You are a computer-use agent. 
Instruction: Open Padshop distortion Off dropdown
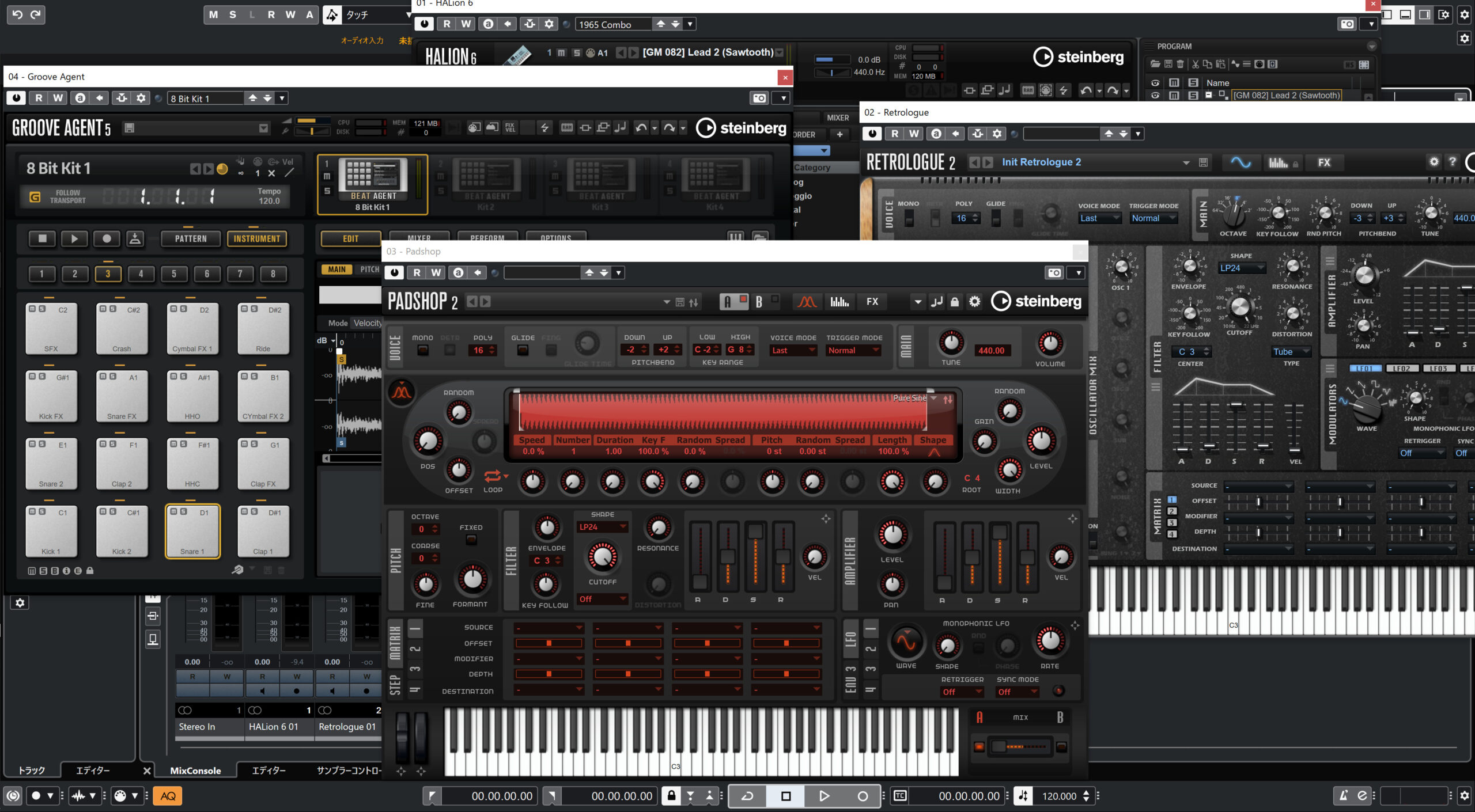(603, 599)
